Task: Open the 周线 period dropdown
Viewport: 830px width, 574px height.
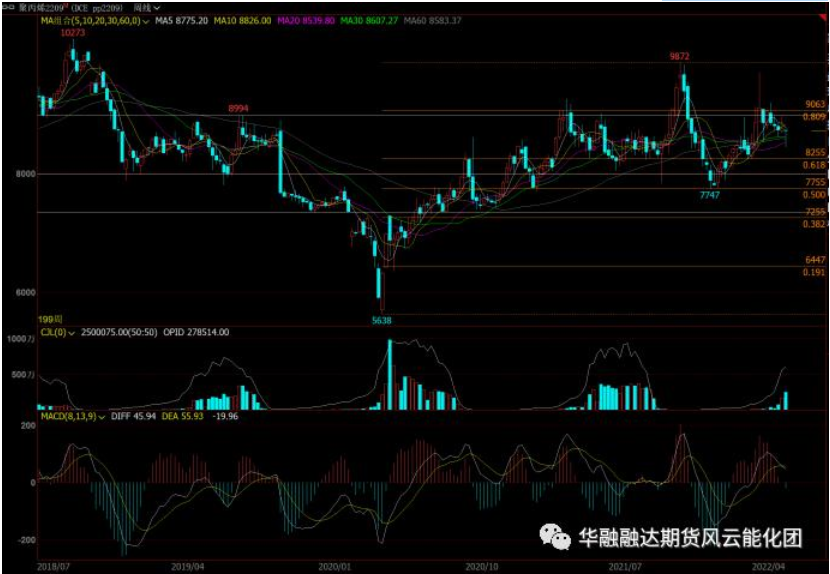Action: 147,8
